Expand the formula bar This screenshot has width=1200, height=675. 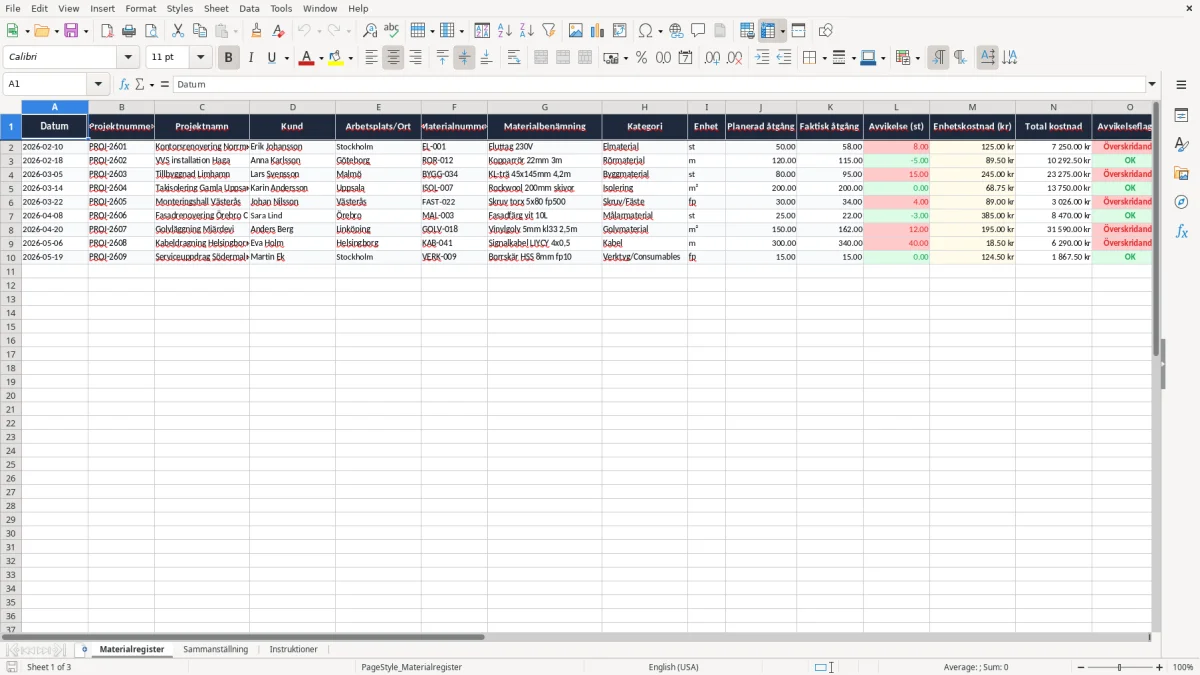click(x=1152, y=85)
